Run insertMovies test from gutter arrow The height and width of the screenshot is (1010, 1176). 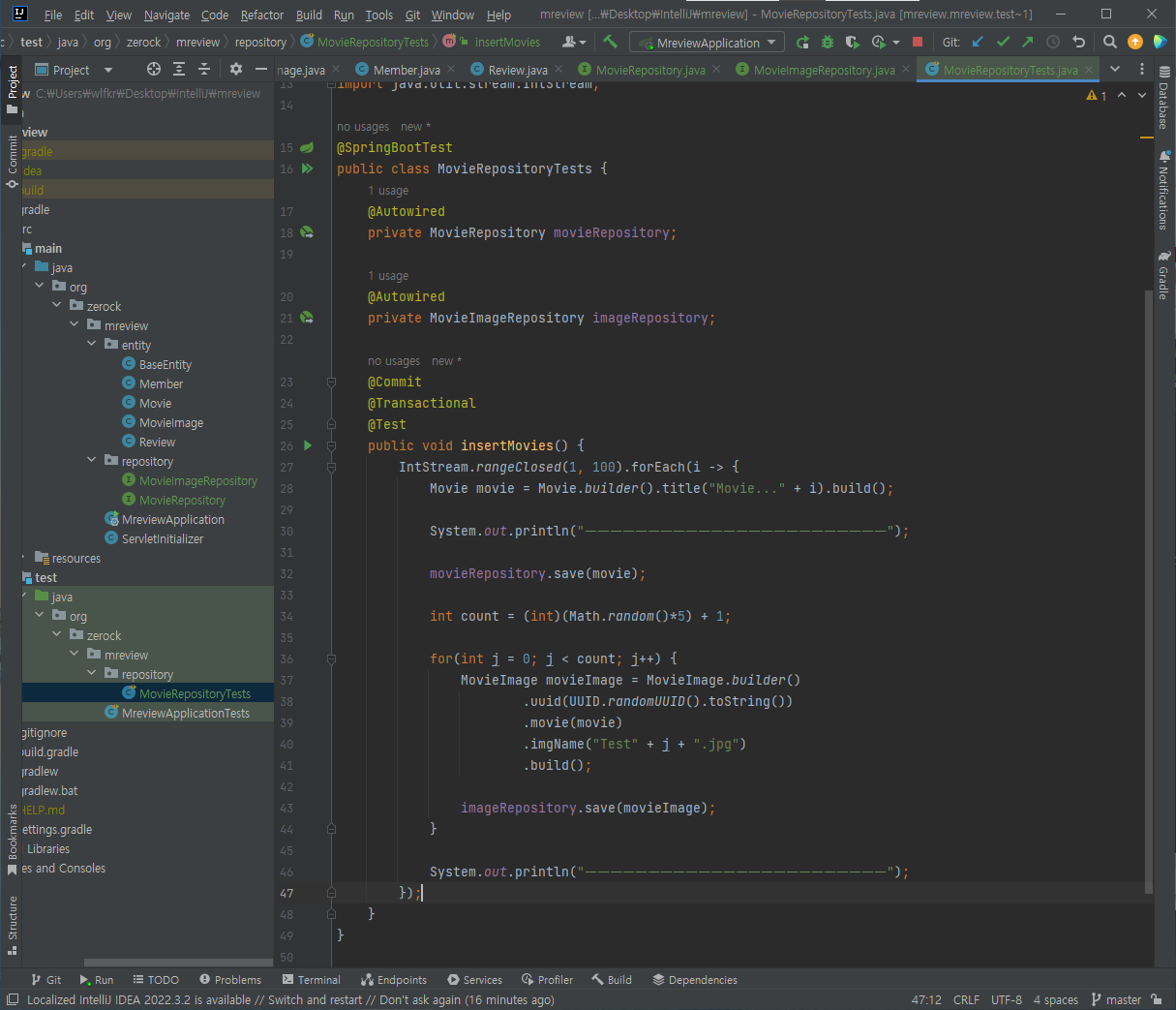pyautogui.click(x=308, y=445)
